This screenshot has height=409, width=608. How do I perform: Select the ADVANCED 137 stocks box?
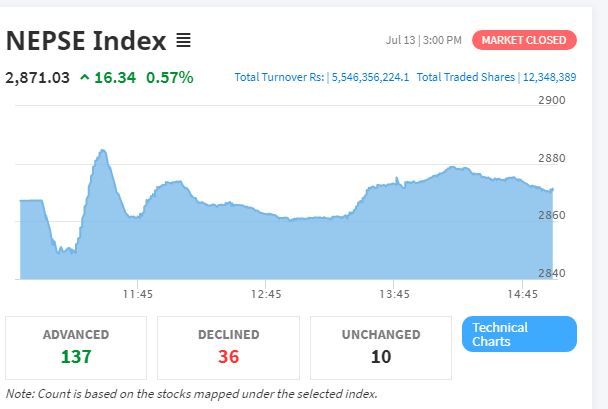(x=76, y=348)
